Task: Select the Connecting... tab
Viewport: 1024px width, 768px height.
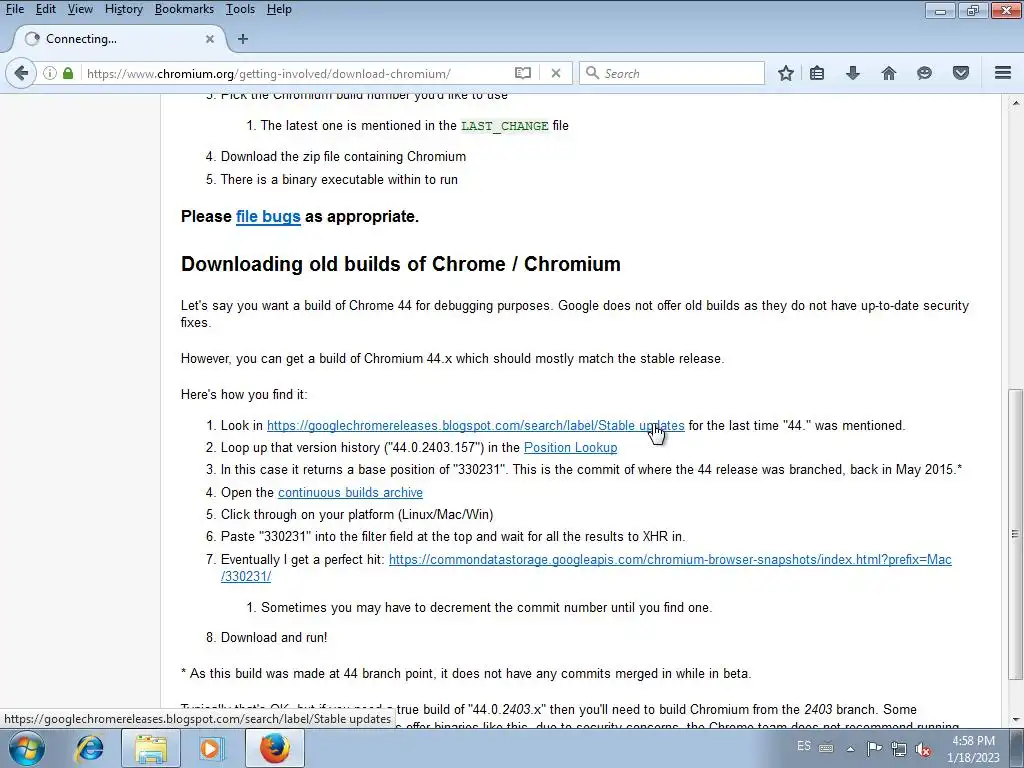Action: pyautogui.click(x=118, y=39)
